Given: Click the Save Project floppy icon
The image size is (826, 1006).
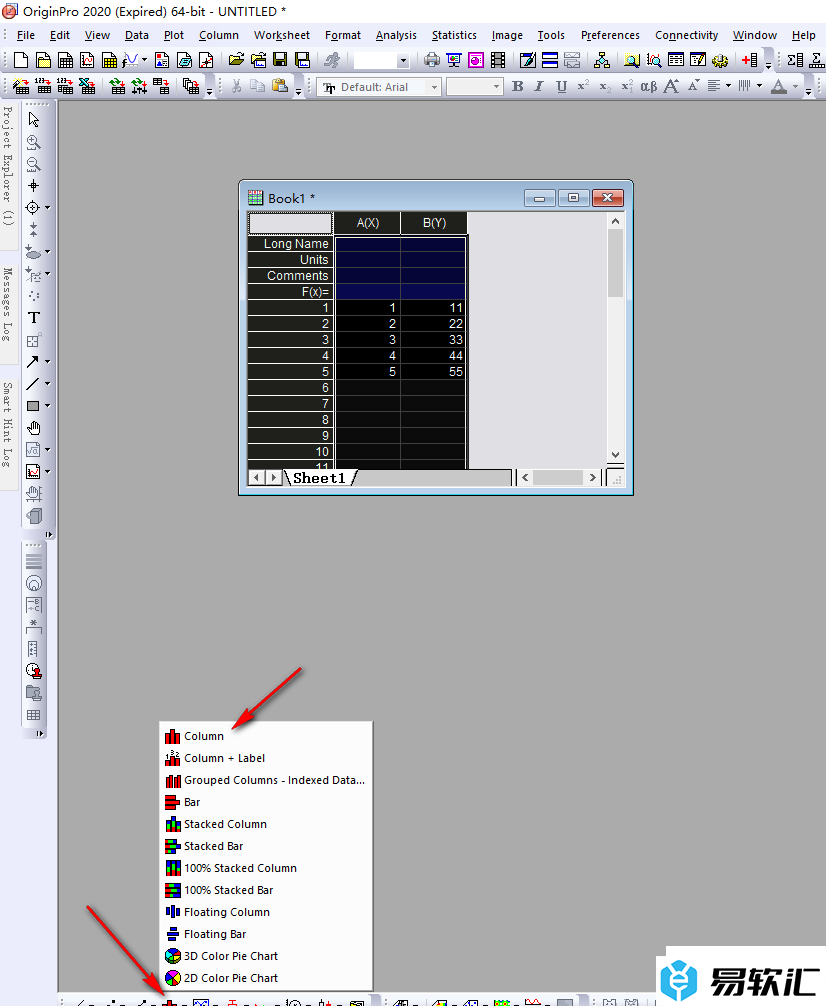Looking at the screenshot, I should (x=280, y=60).
